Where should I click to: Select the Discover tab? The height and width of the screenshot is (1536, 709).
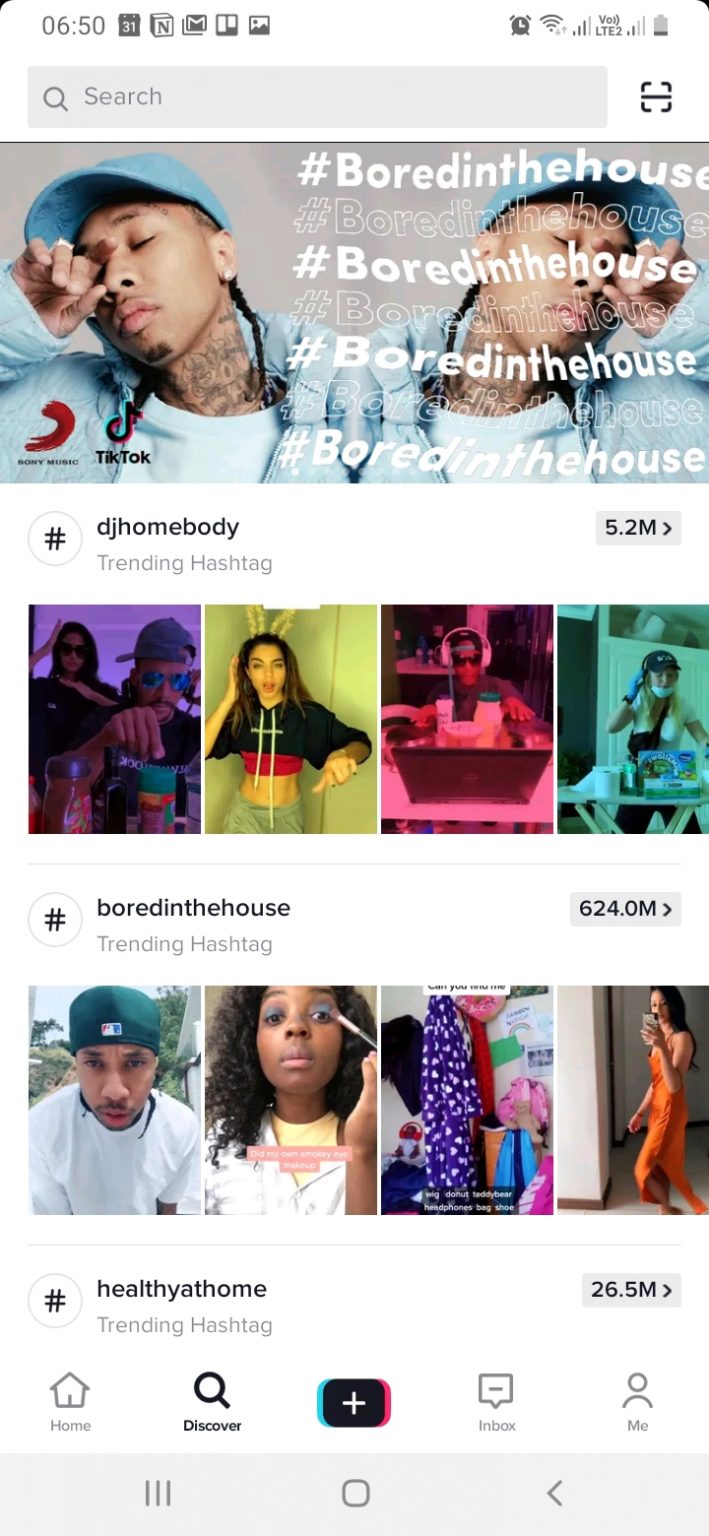pyautogui.click(x=212, y=1403)
